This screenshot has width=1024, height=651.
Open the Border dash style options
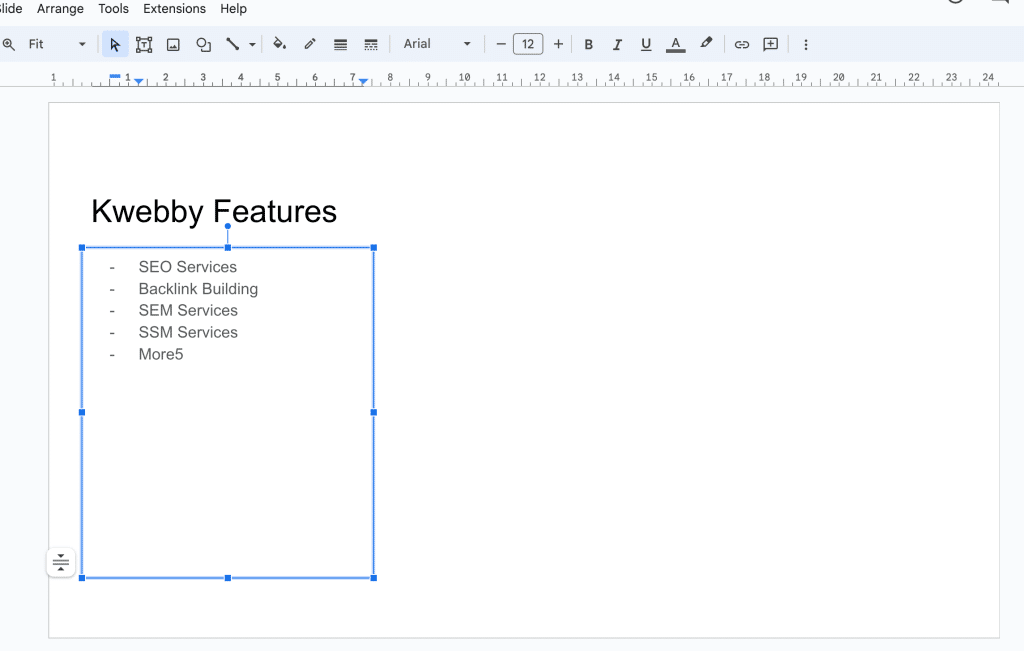coord(371,44)
